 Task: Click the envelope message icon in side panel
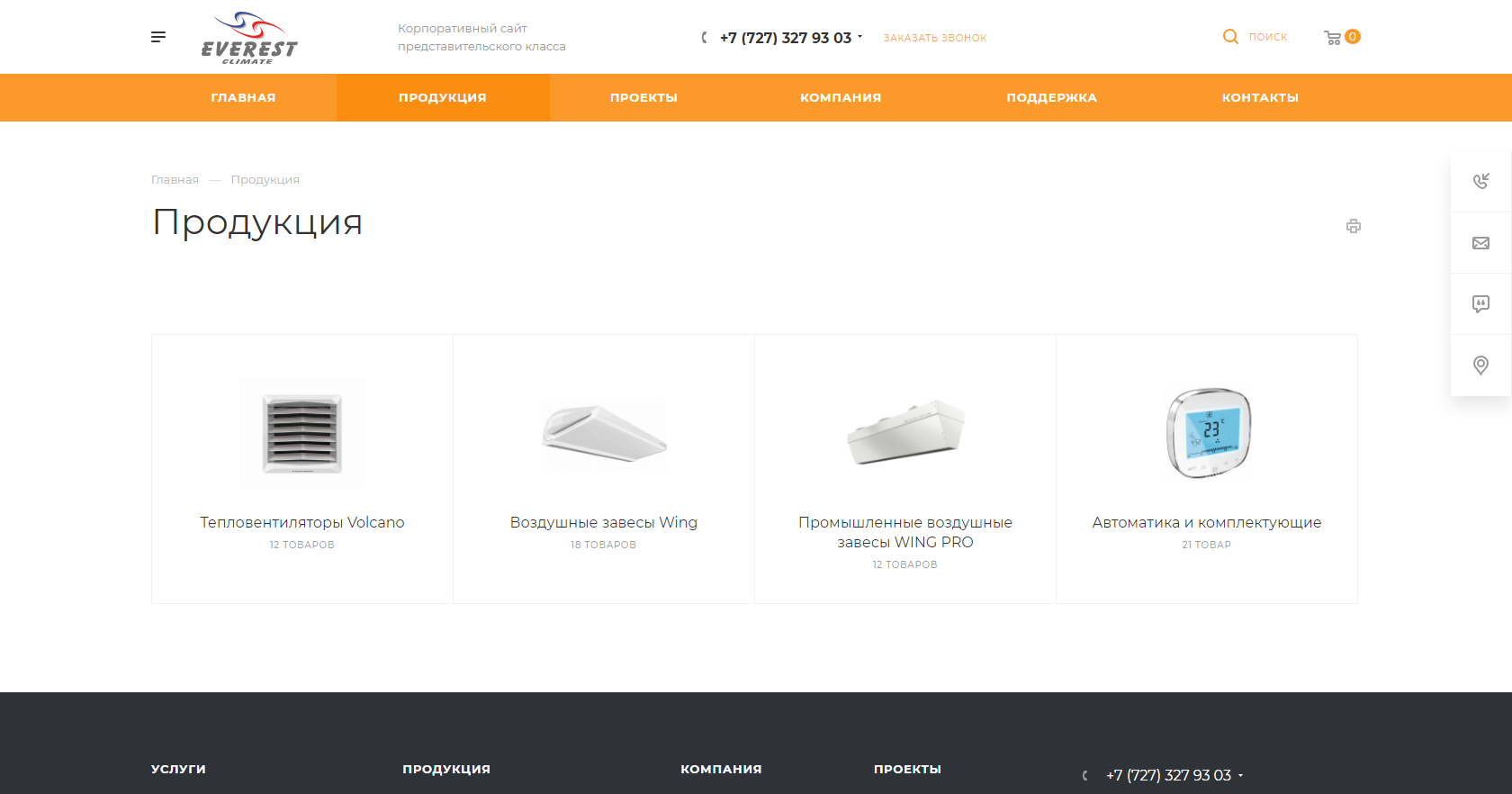(x=1480, y=243)
